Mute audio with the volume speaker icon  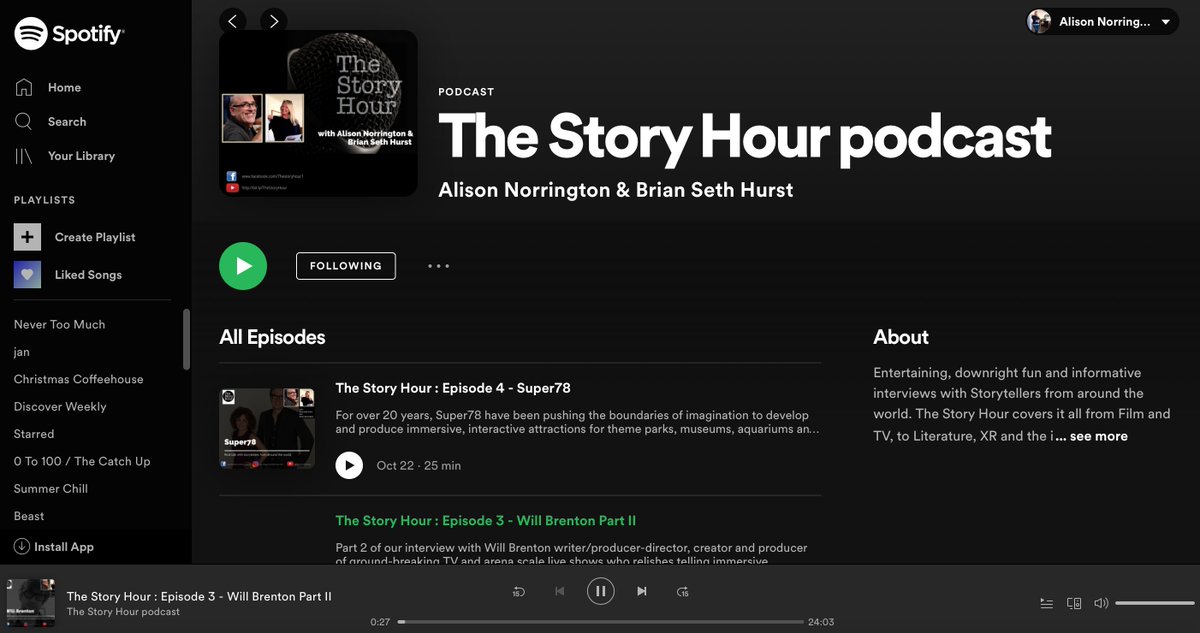1100,603
